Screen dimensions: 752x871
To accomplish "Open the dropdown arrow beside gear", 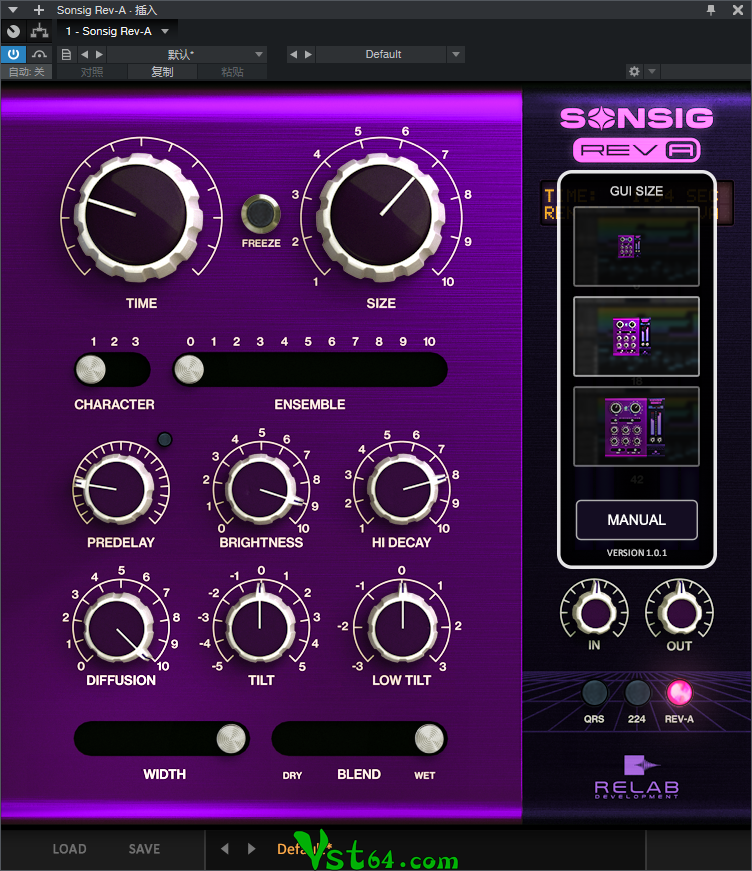I will tap(652, 71).
